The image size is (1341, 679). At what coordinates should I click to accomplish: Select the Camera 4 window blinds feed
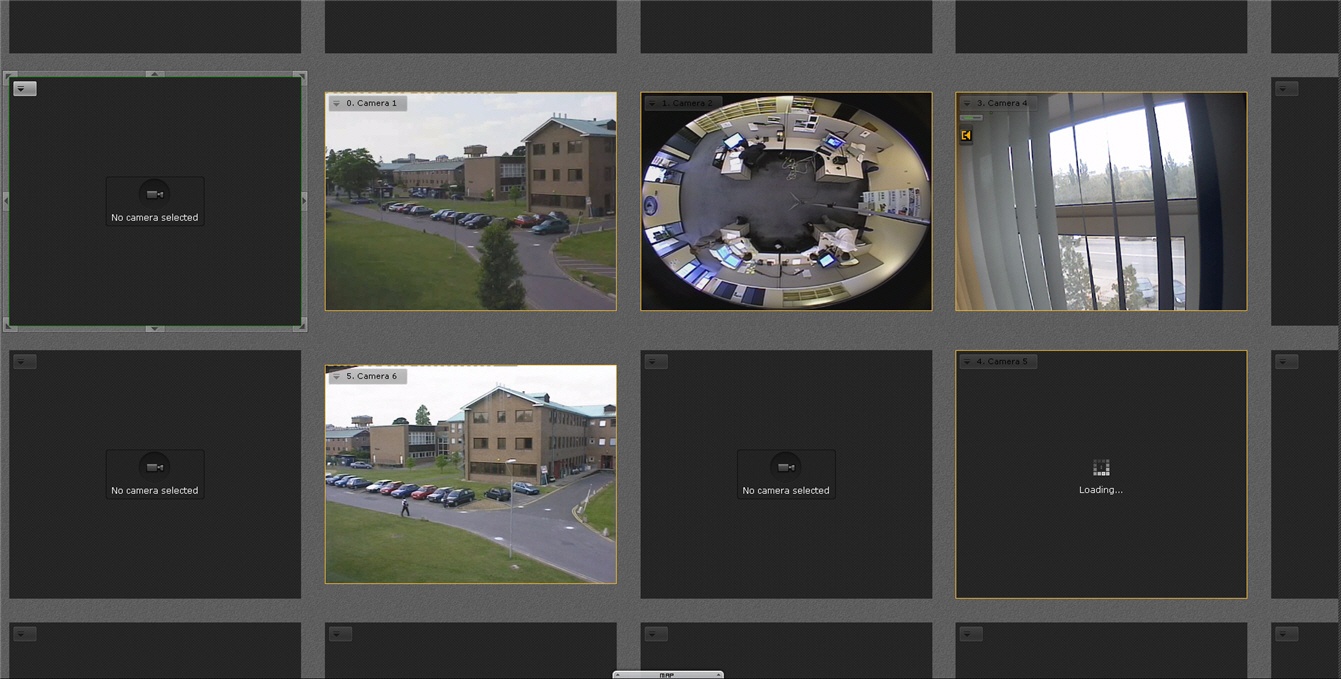(1101, 201)
